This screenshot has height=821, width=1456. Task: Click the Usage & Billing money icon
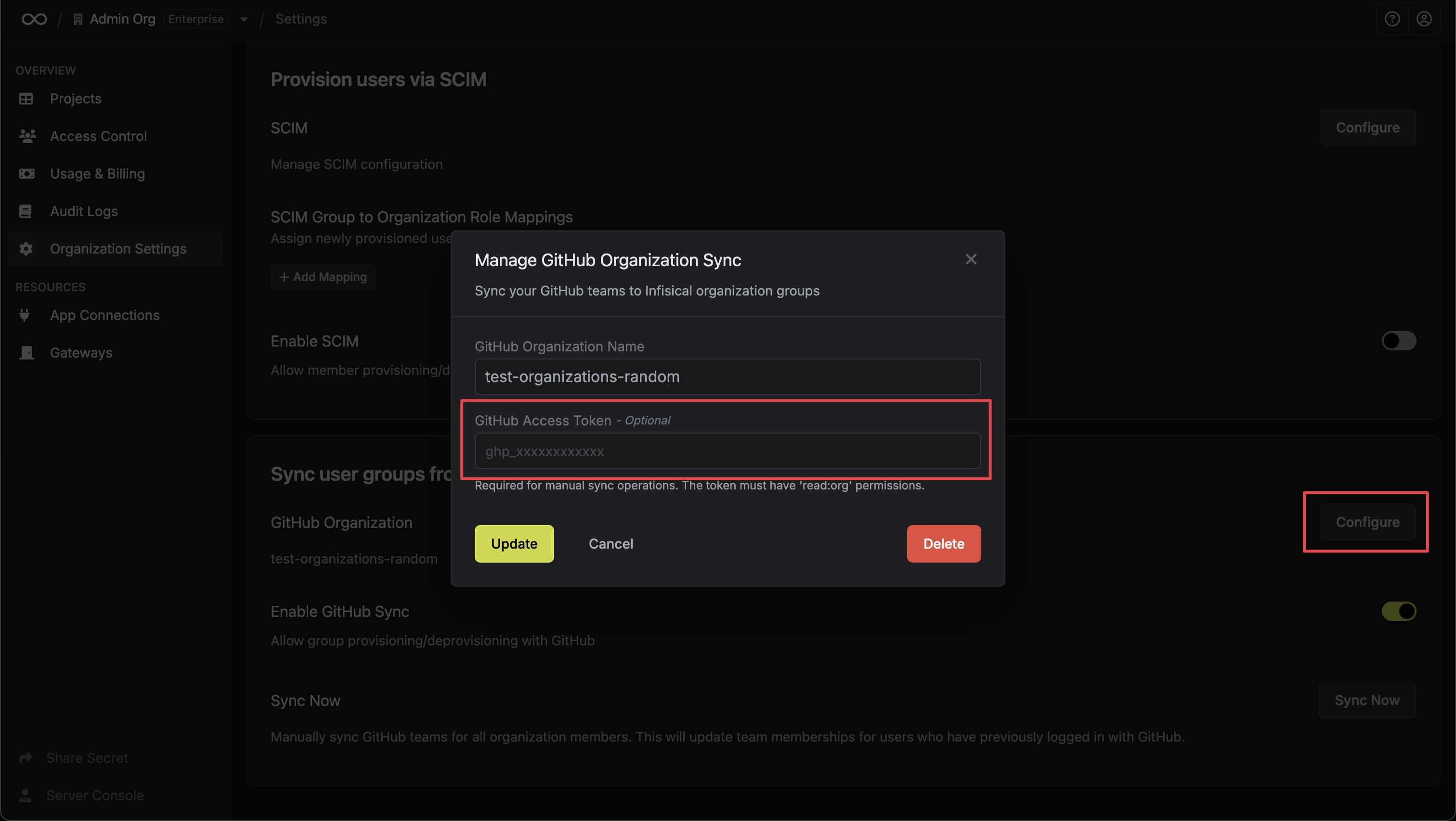26,174
